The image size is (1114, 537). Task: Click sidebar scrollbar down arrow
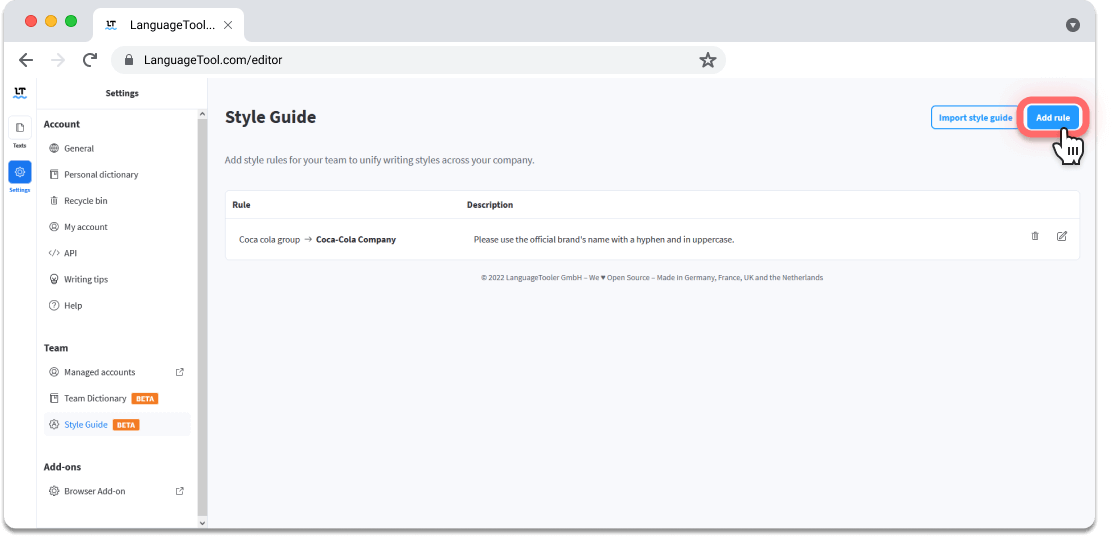pyautogui.click(x=202, y=522)
